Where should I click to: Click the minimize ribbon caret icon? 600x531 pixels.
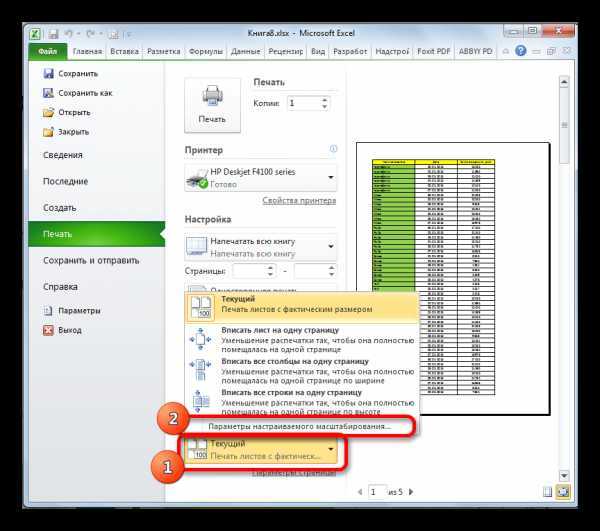(x=506, y=51)
